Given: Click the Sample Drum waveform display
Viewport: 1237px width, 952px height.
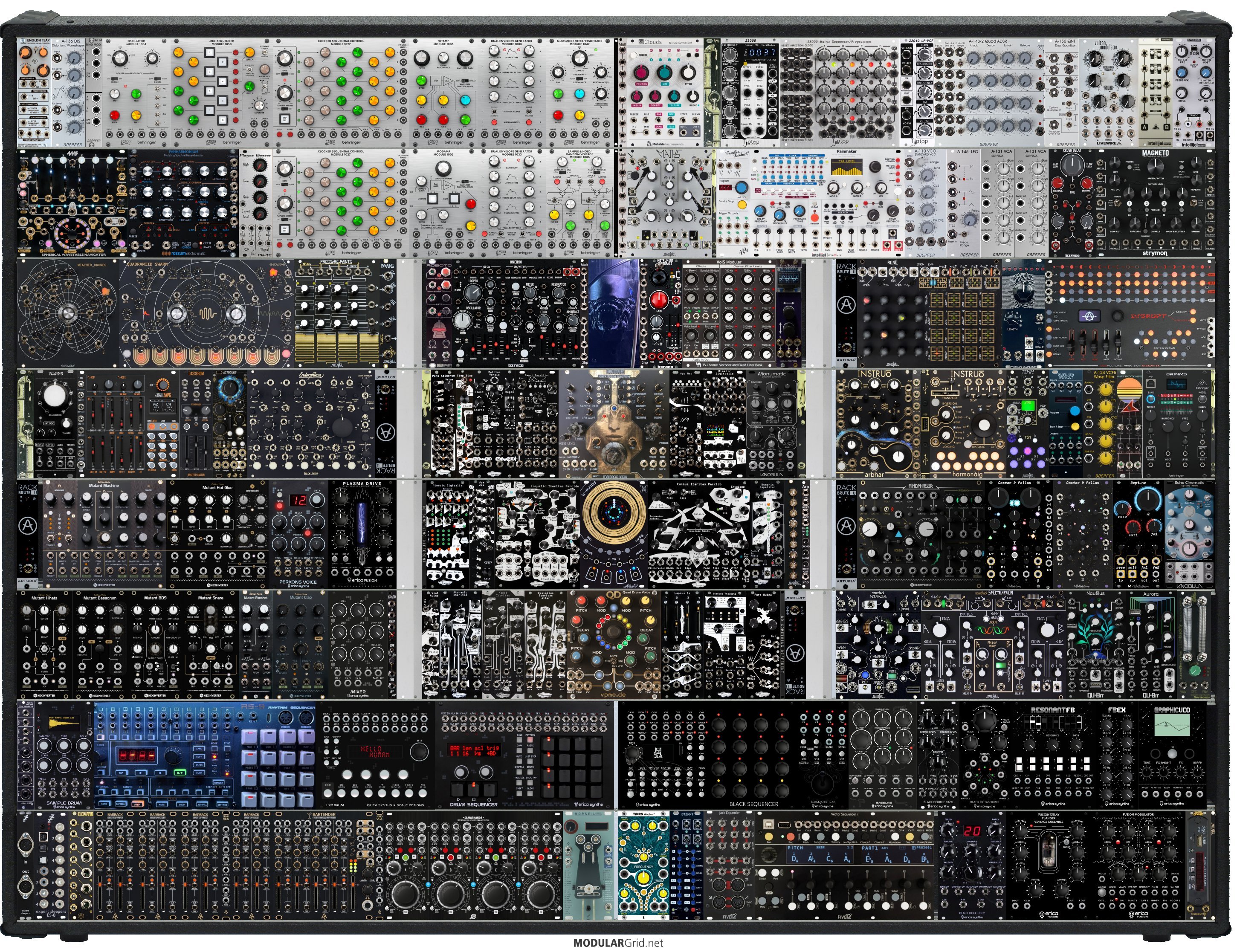Looking at the screenshot, I should click(x=64, y=724).
